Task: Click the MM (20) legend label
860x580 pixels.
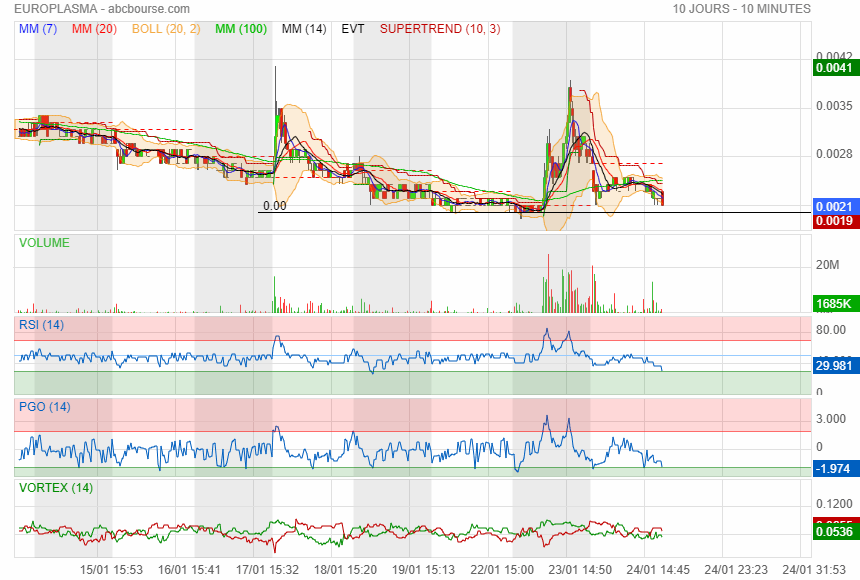Action: click(x=94, y=29)
